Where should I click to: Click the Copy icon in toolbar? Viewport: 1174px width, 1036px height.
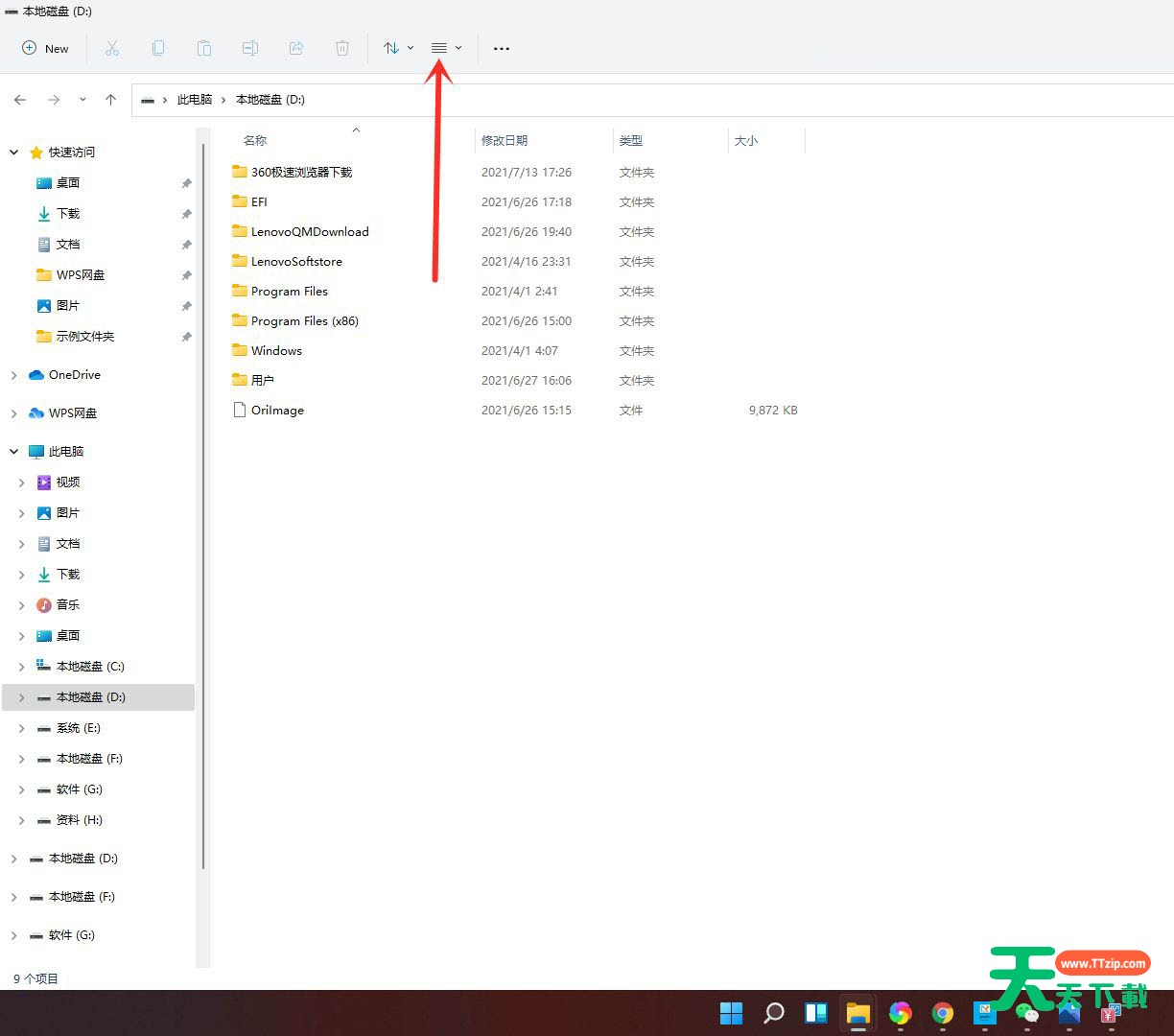coord(158,48)
